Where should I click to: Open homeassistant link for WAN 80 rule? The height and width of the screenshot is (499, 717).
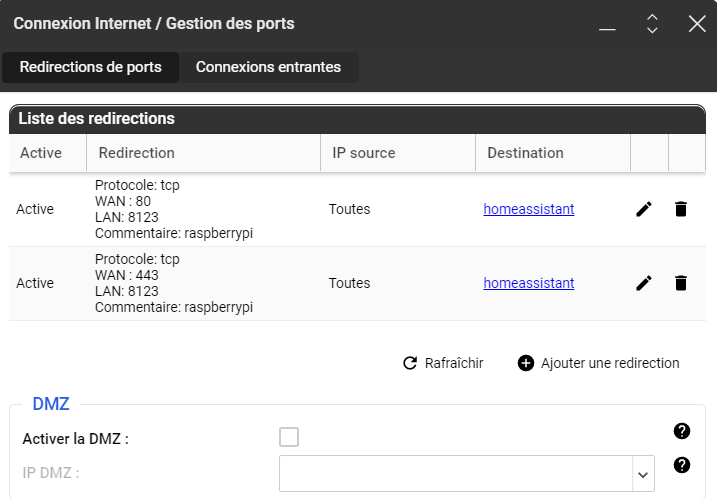529,209
